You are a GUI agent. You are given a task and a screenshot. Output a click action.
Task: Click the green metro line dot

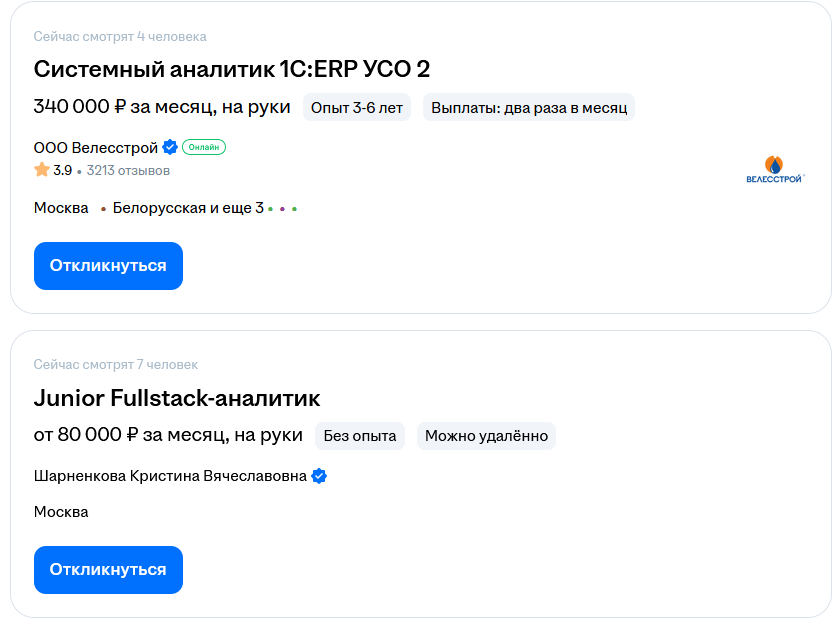coord(270,208)
